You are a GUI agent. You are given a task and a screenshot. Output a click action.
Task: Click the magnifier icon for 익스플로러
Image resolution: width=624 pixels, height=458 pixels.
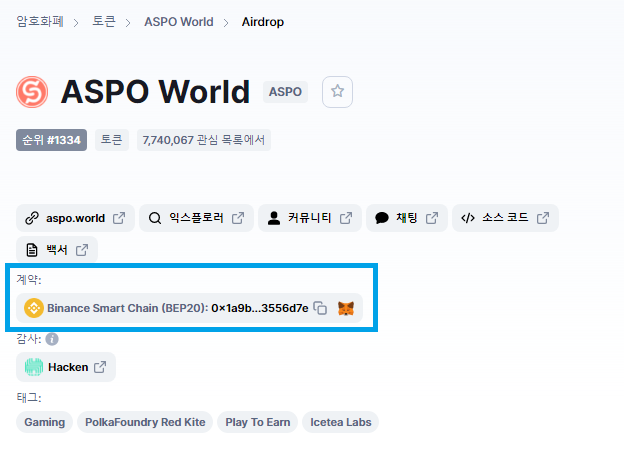155,218
